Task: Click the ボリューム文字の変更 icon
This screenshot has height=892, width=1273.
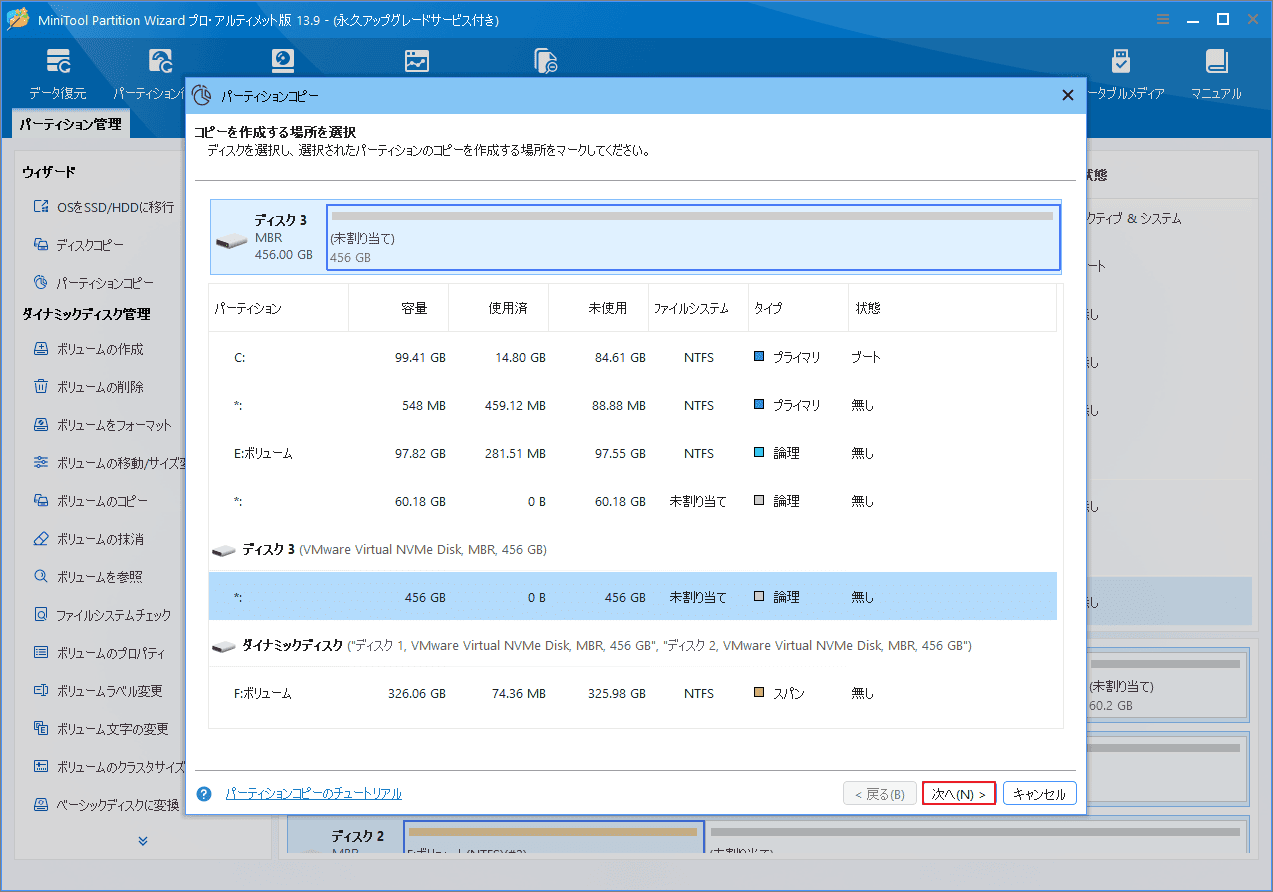Action: (41, 729)
